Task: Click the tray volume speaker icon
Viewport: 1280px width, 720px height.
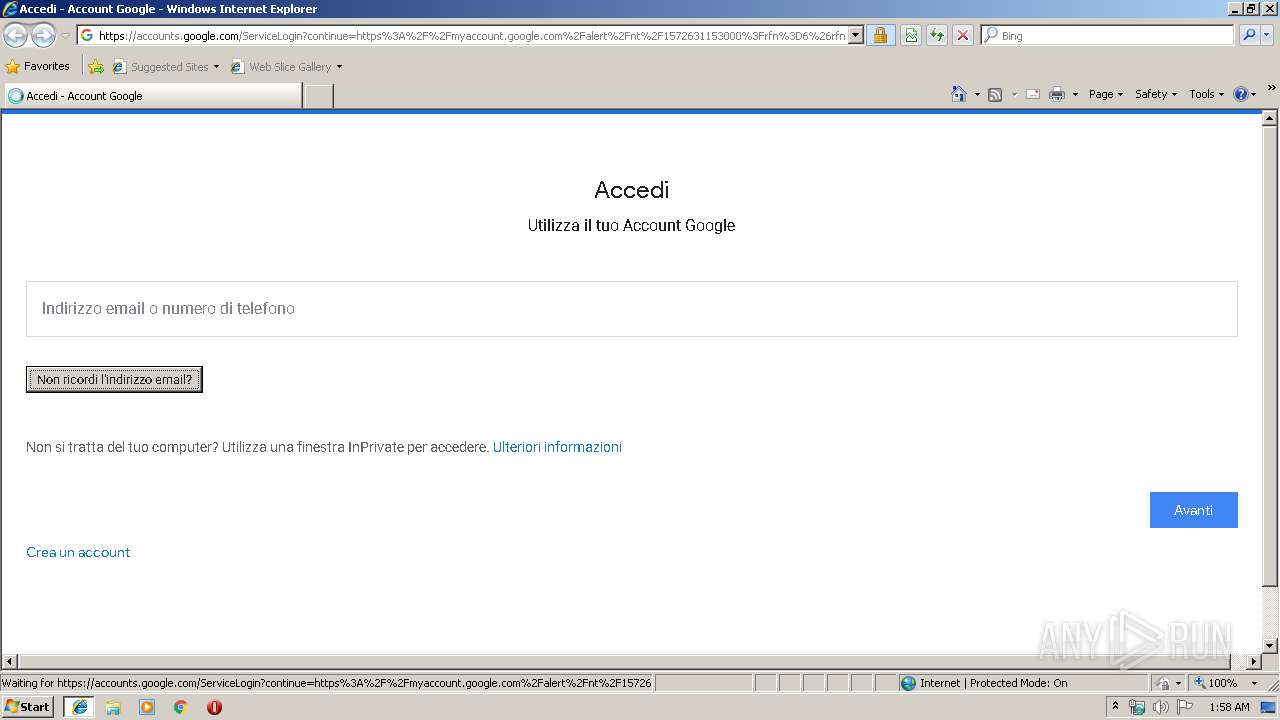Action: pos(1160,707)
